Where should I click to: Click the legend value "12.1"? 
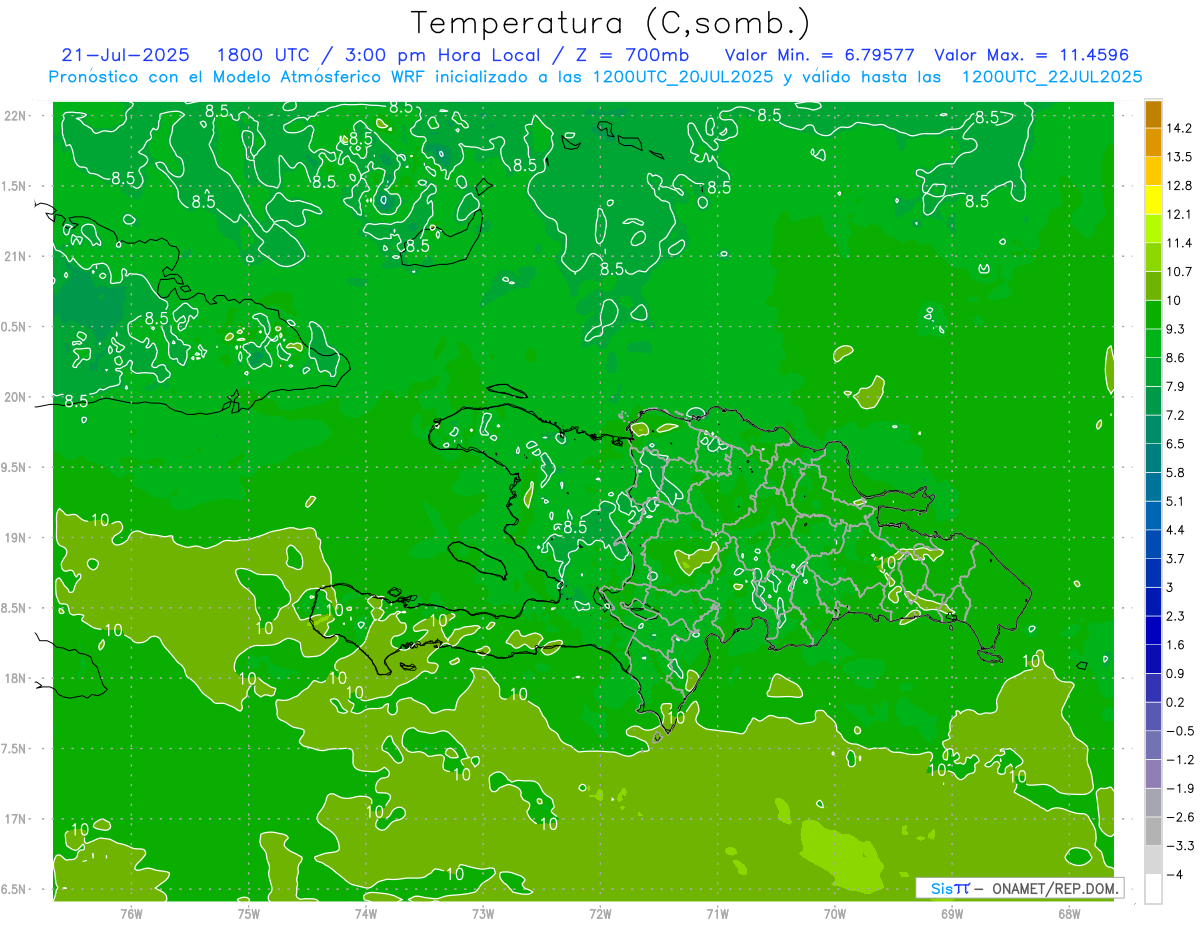click(x=1179, y=214)
